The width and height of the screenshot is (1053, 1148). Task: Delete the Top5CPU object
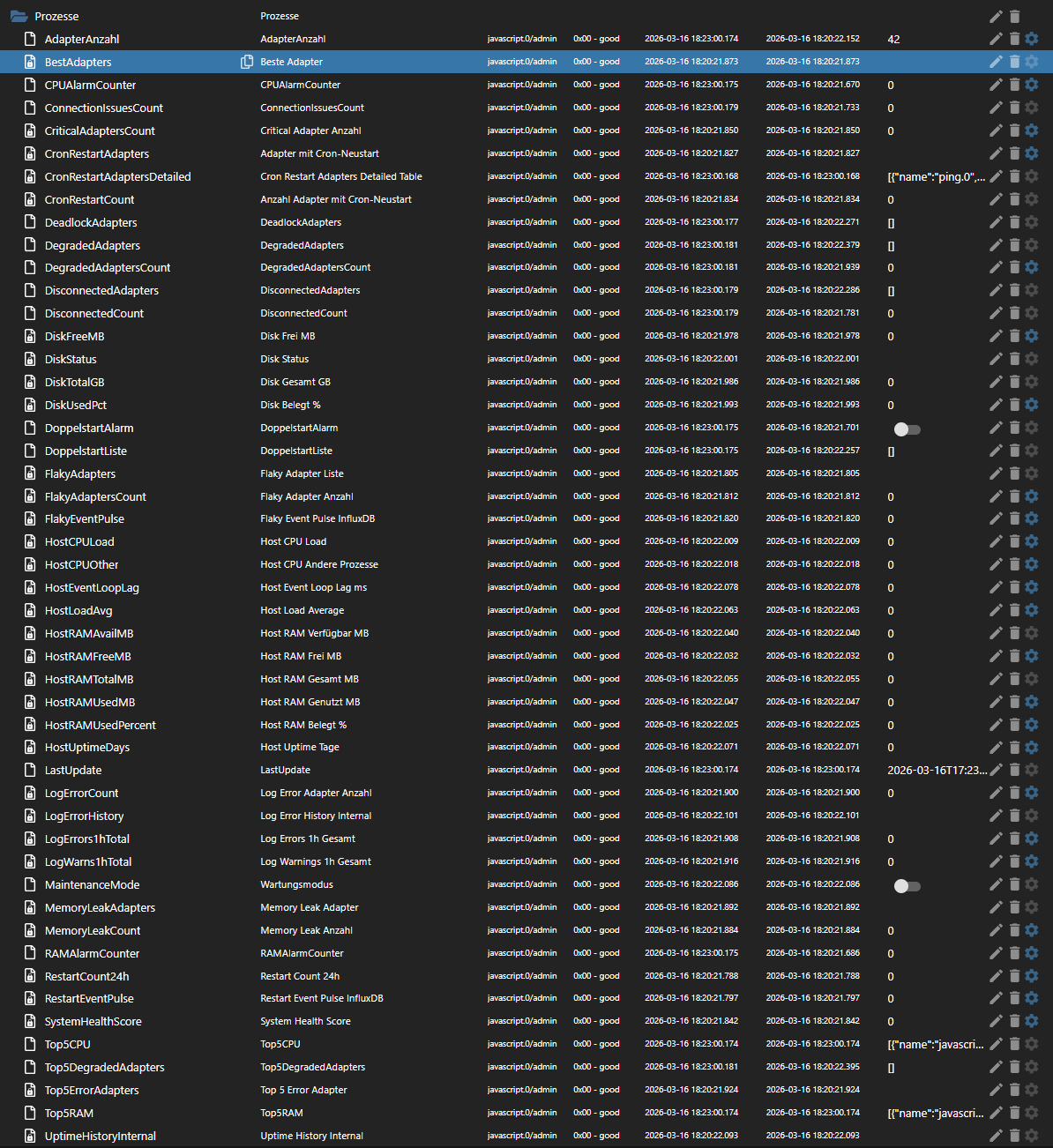pos(1014,1044)
